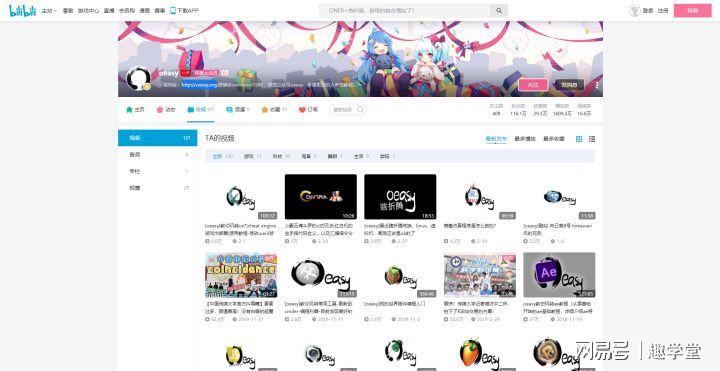The height and width of the screenshot is (371, 720).
Task: Open the three-dot more menu on banner
Action: tap(596, 85)
